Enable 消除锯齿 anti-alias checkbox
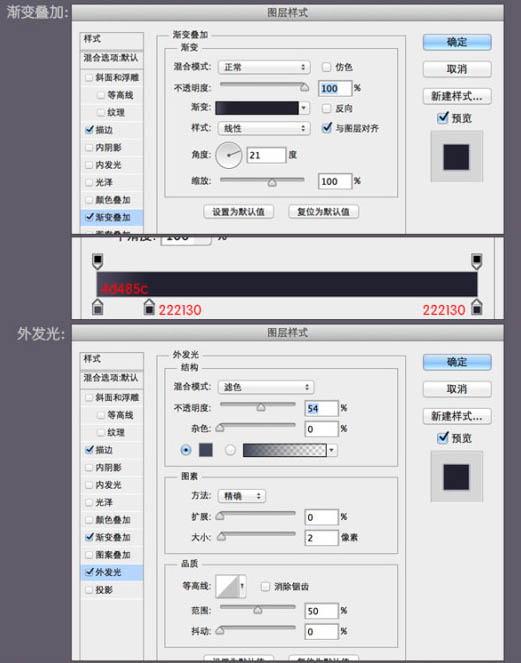This screenshot has height=663, width=521. [265, 586]
